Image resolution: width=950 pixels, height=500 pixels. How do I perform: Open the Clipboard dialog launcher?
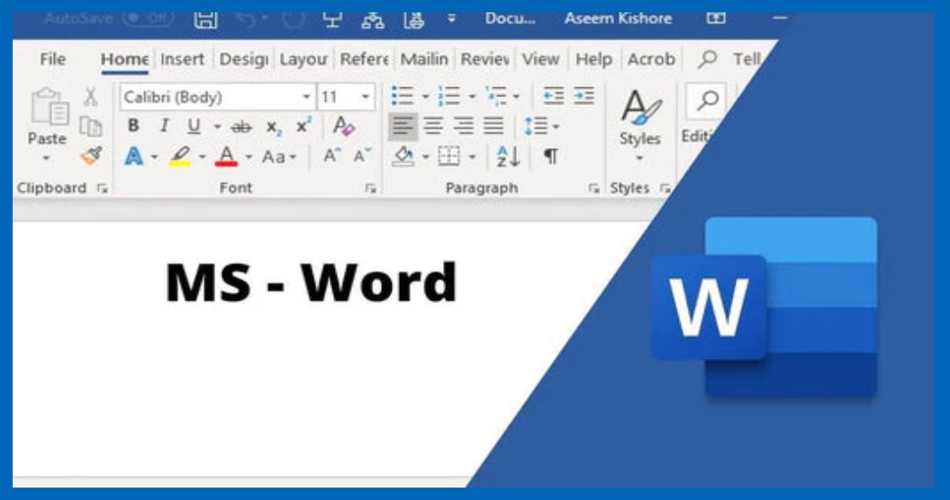click(x=102, y=188)
